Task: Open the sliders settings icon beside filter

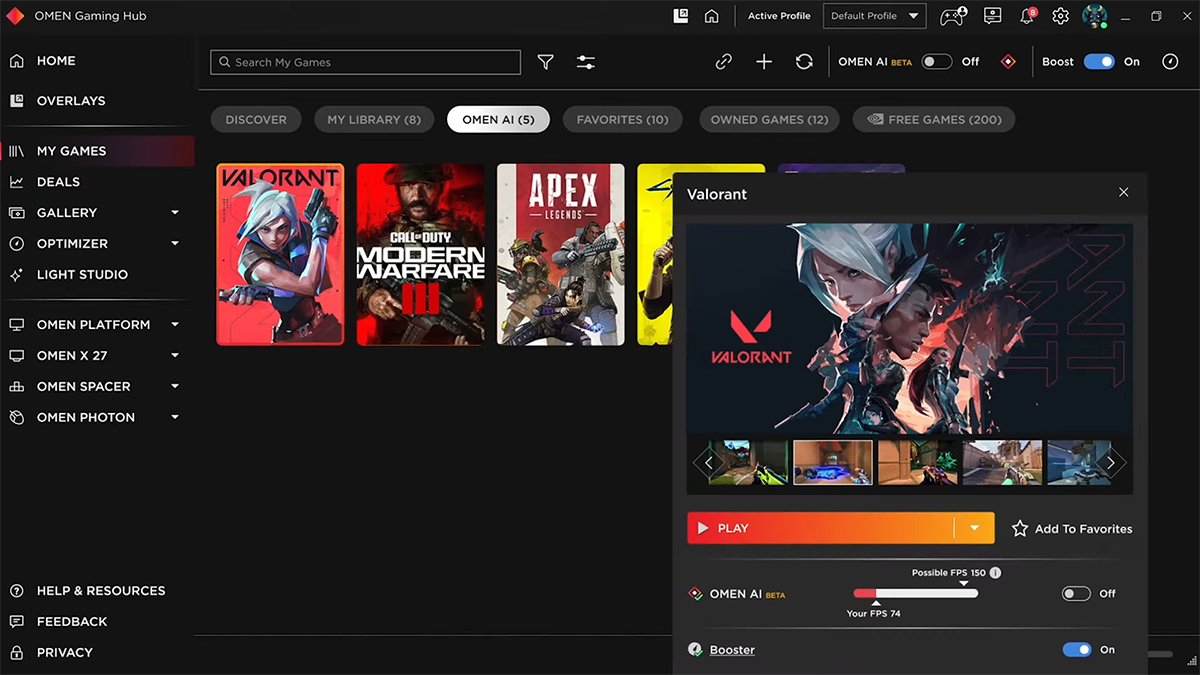Action: point(586,62)
